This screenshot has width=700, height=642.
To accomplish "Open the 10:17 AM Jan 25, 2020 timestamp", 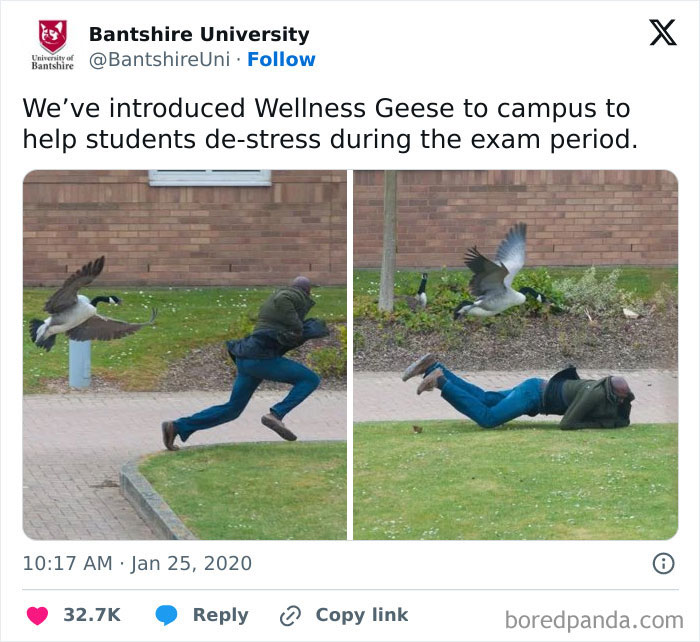I will 137,563.
